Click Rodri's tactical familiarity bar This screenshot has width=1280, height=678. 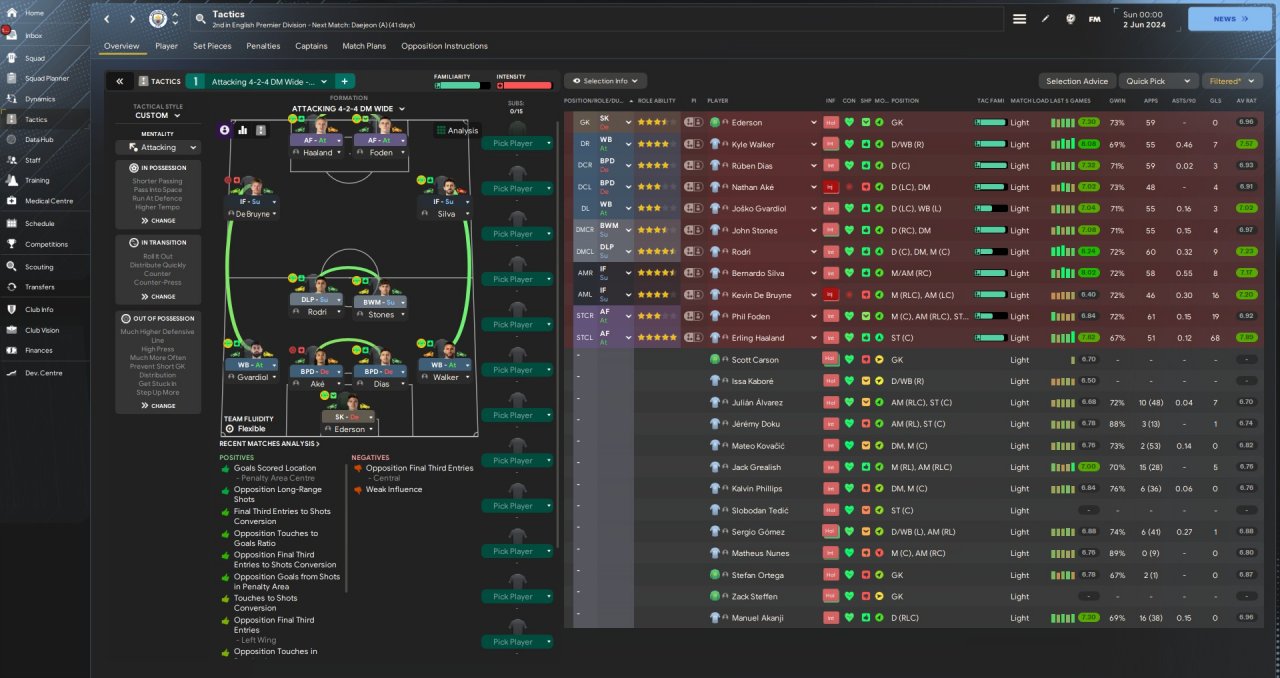(989, 252)
